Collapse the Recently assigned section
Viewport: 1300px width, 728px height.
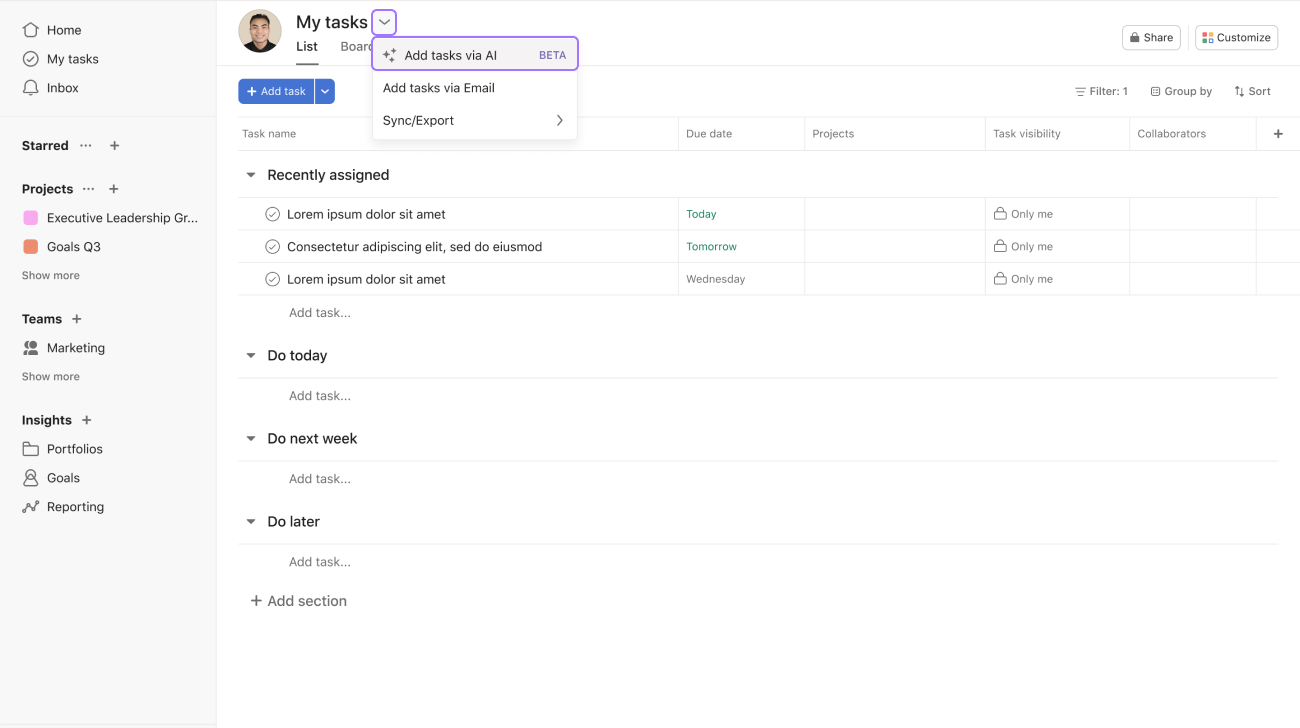250,174
